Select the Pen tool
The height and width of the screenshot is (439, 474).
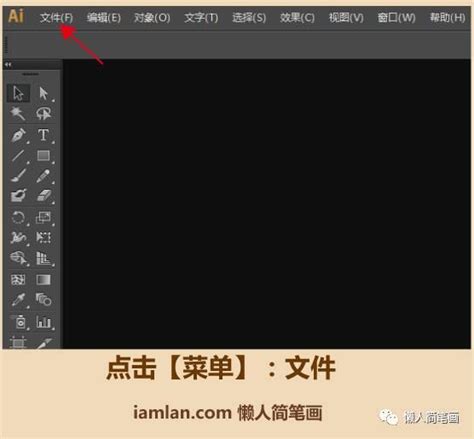[x=18, y=135]
